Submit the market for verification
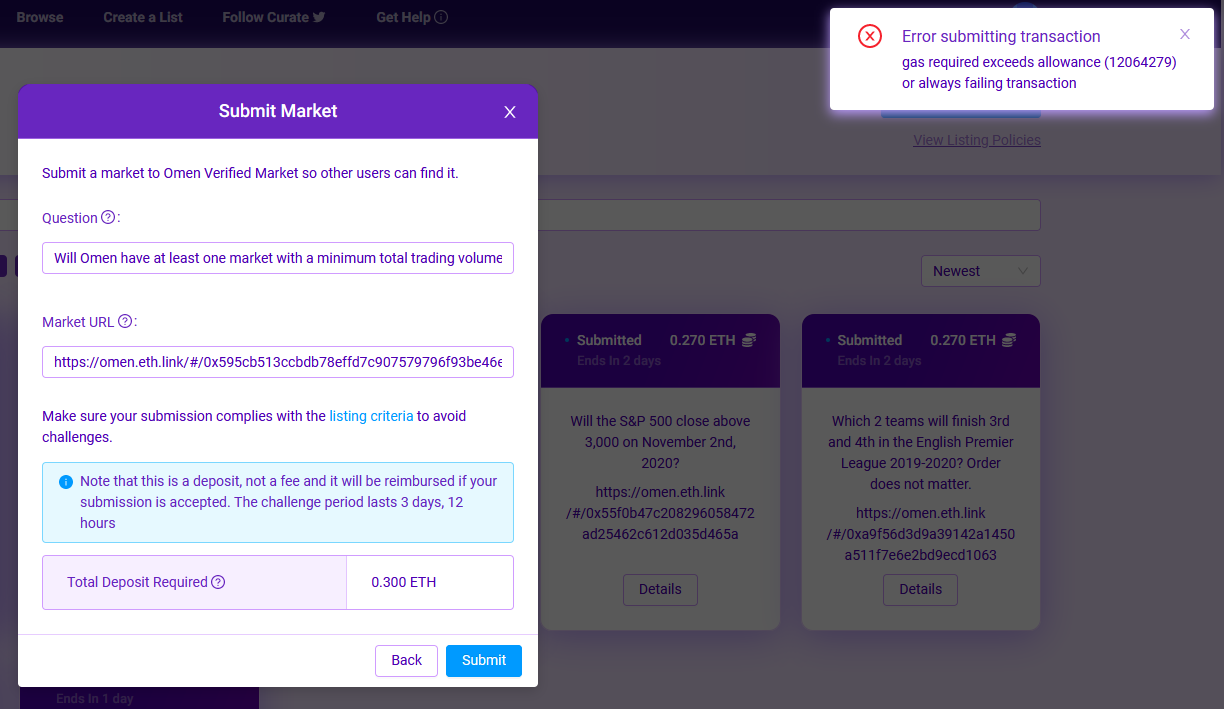This screenshot has width=1224, height=709. [x=483, y=660]
